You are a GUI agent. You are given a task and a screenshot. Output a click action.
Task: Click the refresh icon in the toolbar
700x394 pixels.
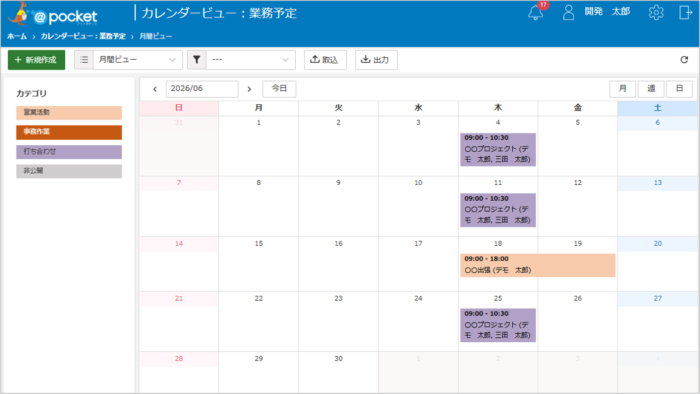(x=684, y=60)
